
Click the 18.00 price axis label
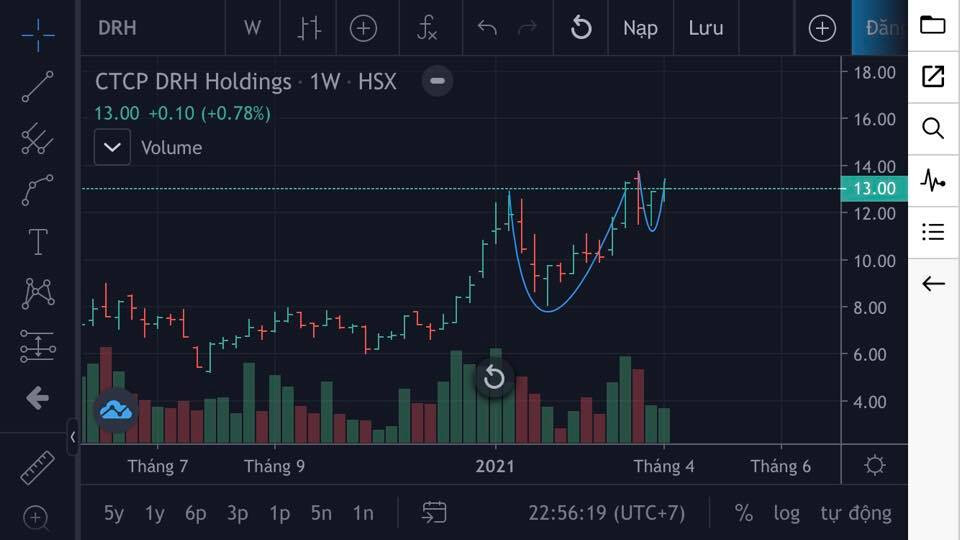pyautogui.click(x=875, y=72)
